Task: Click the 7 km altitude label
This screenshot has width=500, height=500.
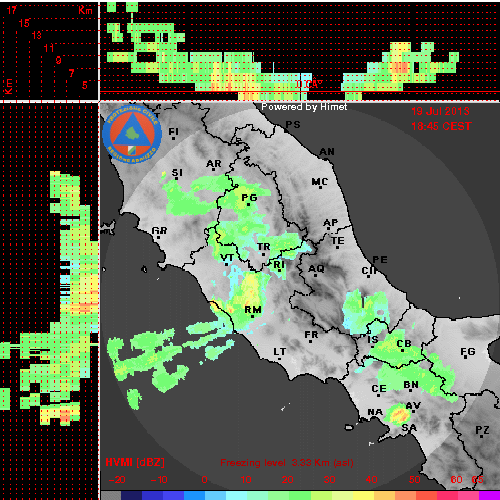Action: point(71,73)
